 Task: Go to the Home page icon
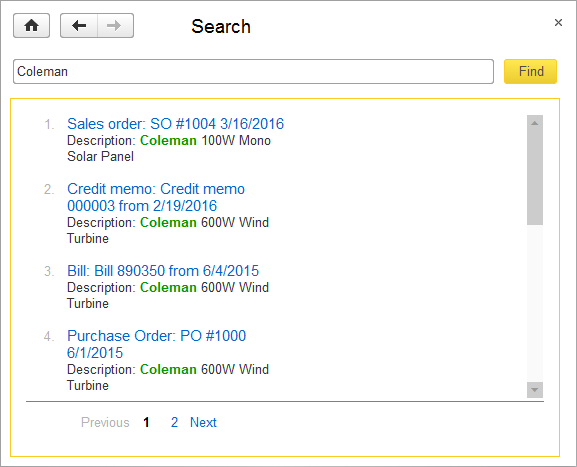(x=31, y=25)
